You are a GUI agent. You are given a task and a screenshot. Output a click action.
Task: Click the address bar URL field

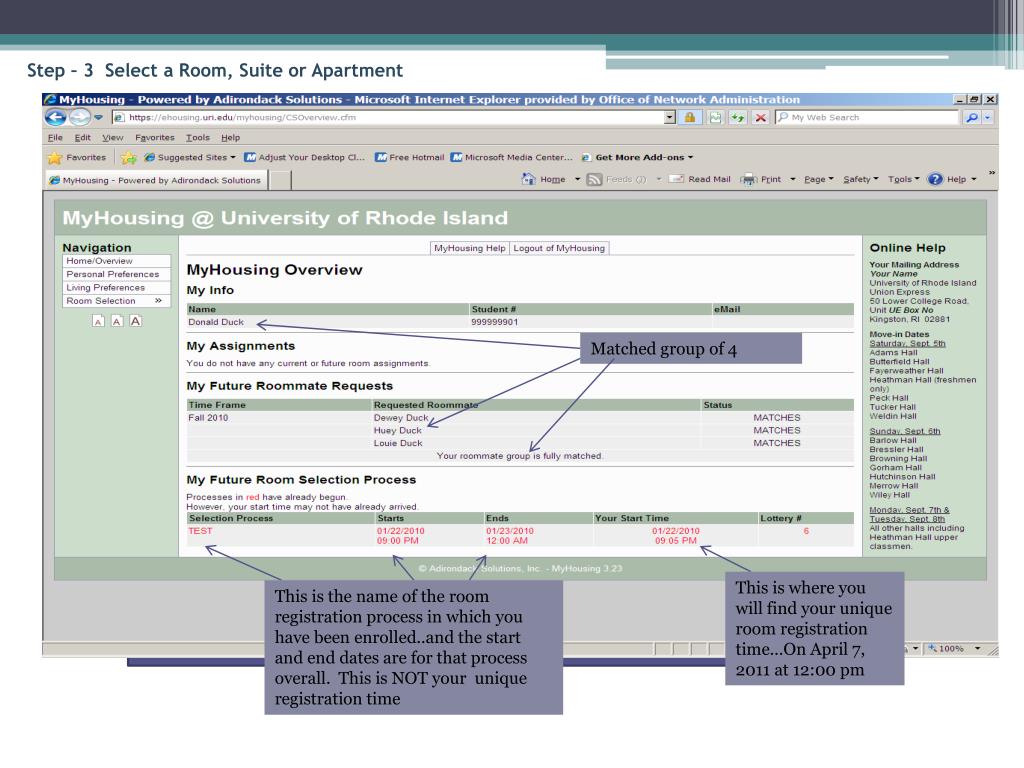click(389, 118)
